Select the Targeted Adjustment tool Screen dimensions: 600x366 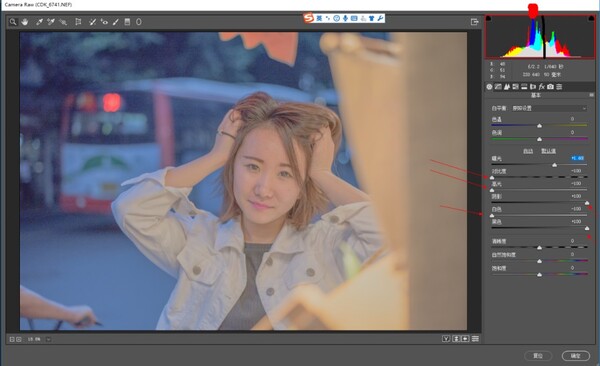tap(63, 22)
